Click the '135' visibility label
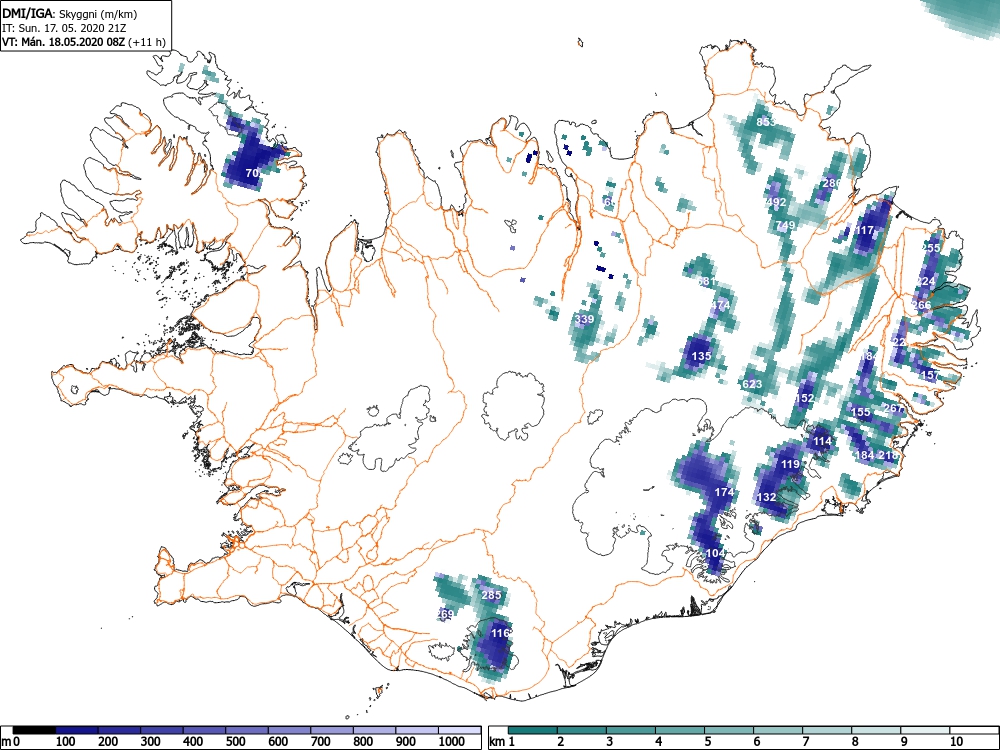This screenshot has height=750, width=1000. [x=701, y=356]
